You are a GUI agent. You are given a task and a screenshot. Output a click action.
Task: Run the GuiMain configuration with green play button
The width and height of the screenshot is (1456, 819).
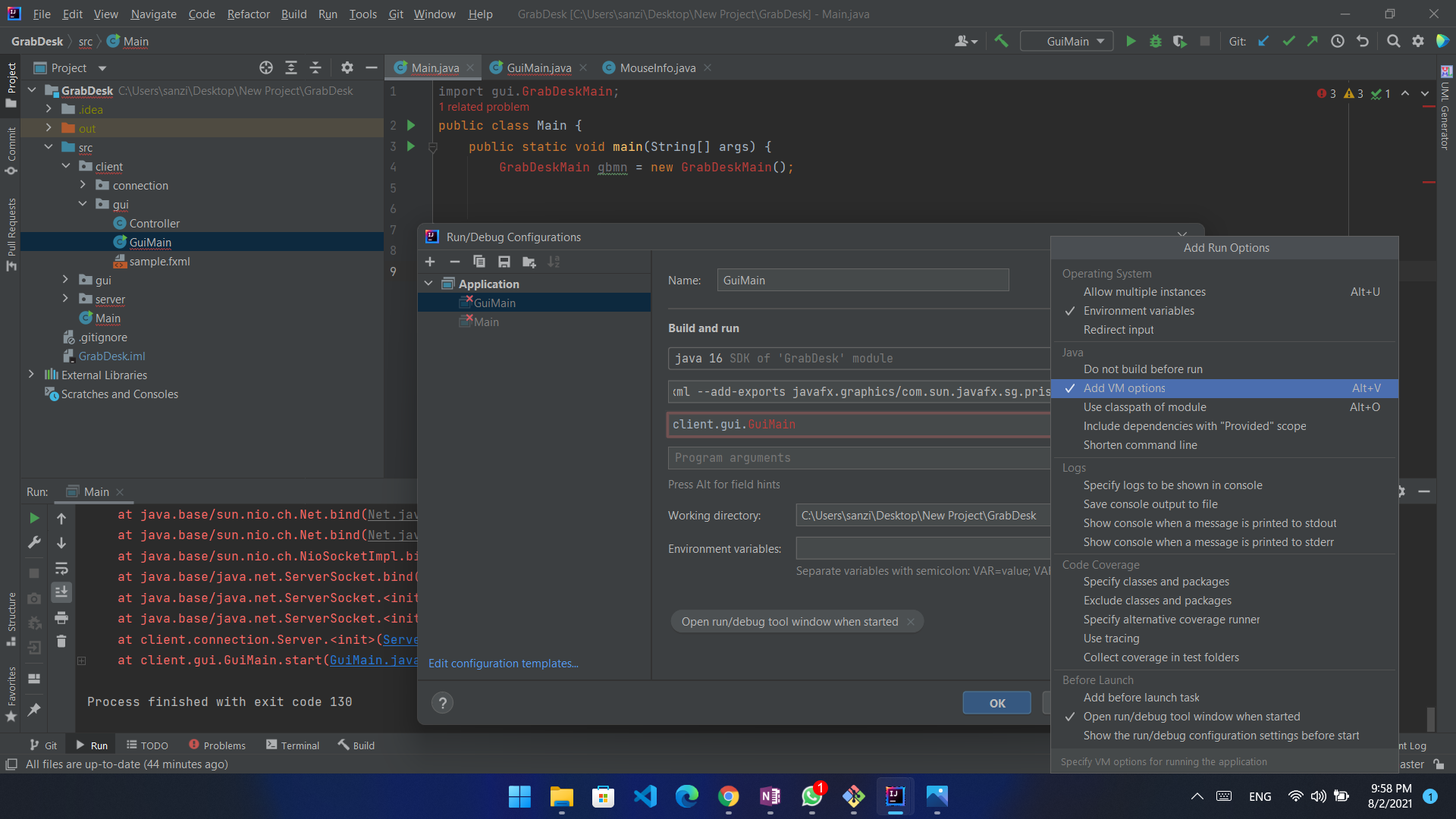tap(1131, 42)
